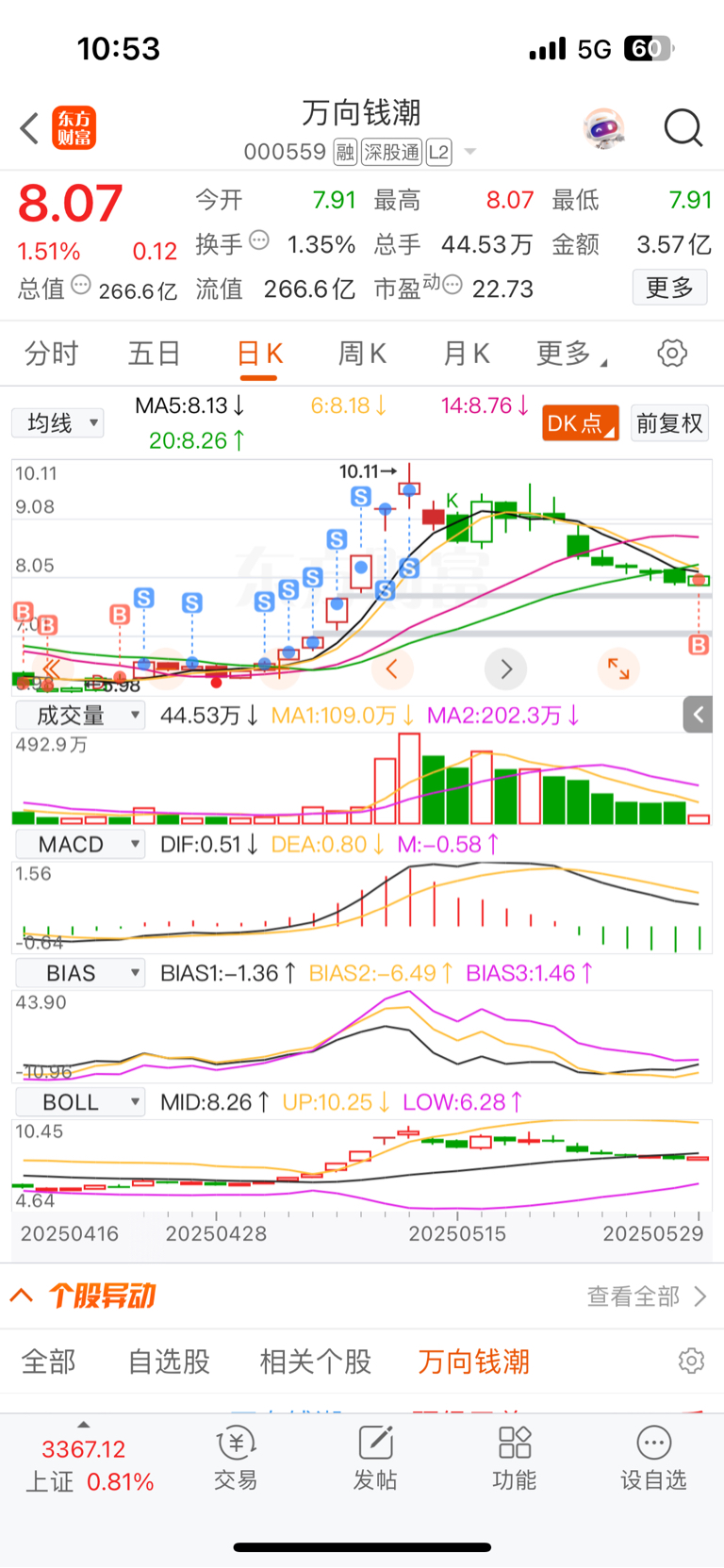This screenshot has height=1568, width=724.
Task: Move chart cursor left with orange arrow
Action: (392, 669)
